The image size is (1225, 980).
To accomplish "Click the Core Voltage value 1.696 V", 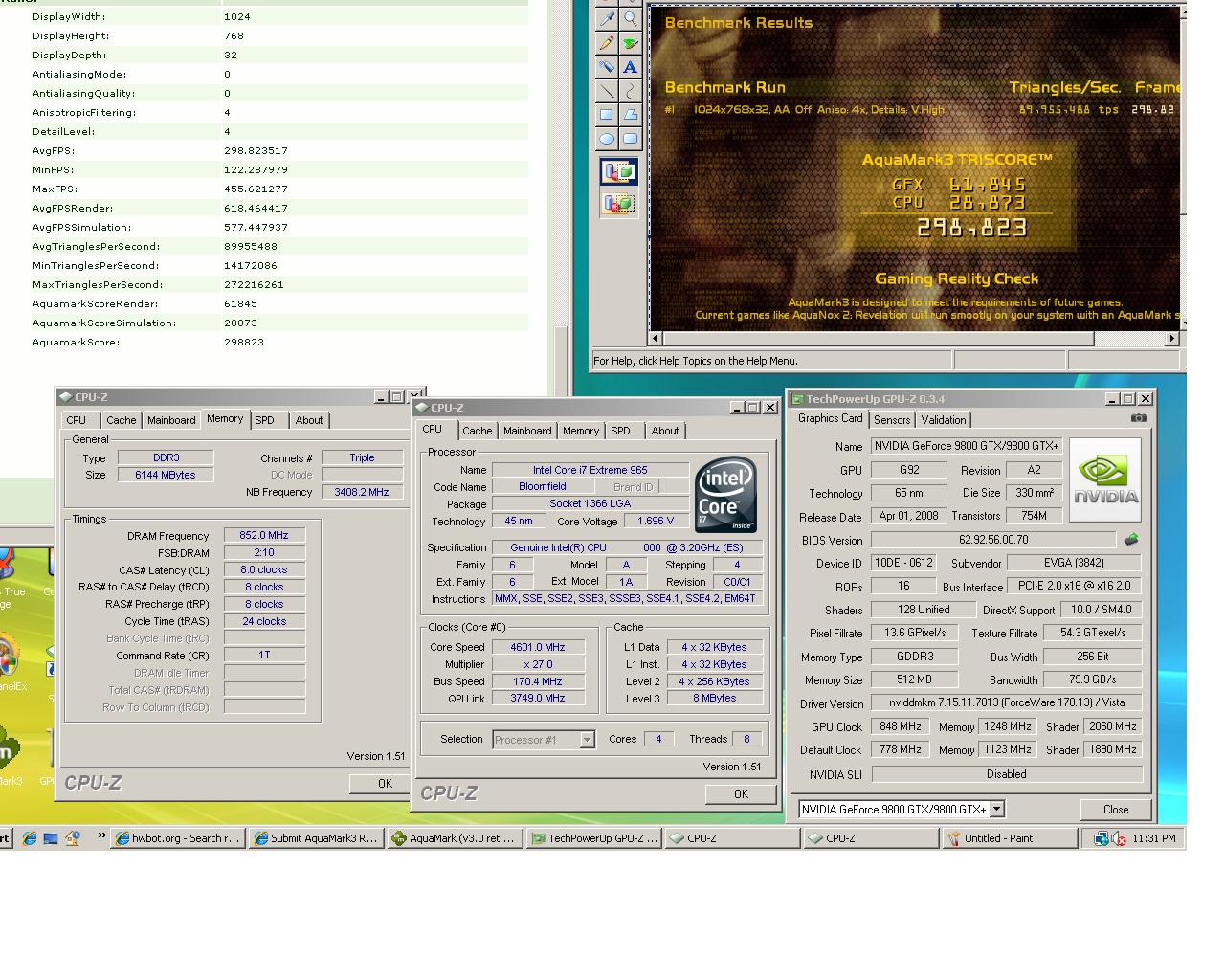I will [x=656, y=521].
